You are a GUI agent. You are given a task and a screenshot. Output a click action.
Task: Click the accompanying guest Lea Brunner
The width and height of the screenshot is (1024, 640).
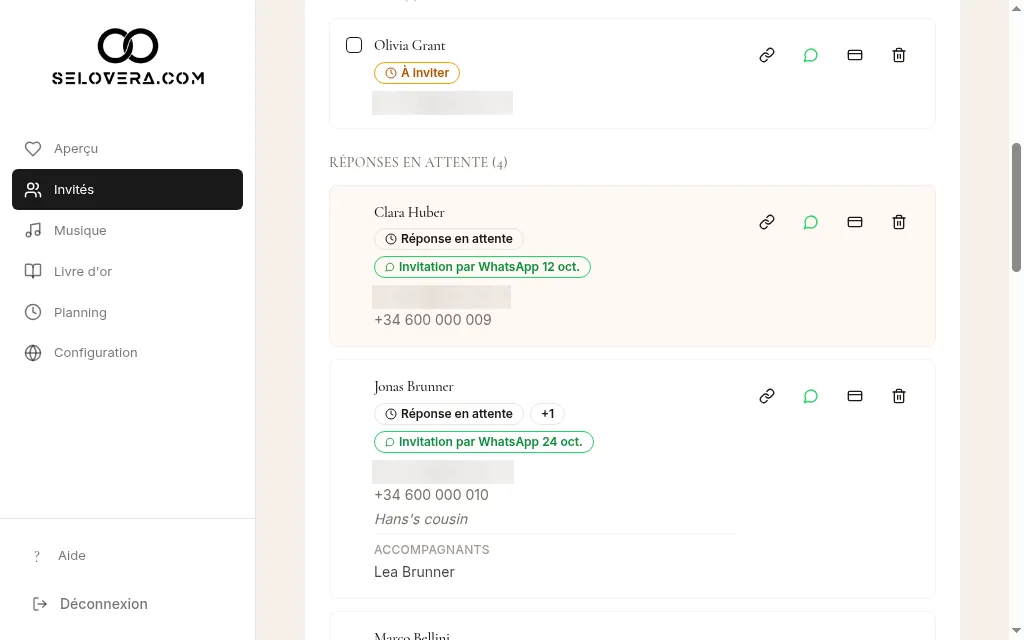point(414,572)
